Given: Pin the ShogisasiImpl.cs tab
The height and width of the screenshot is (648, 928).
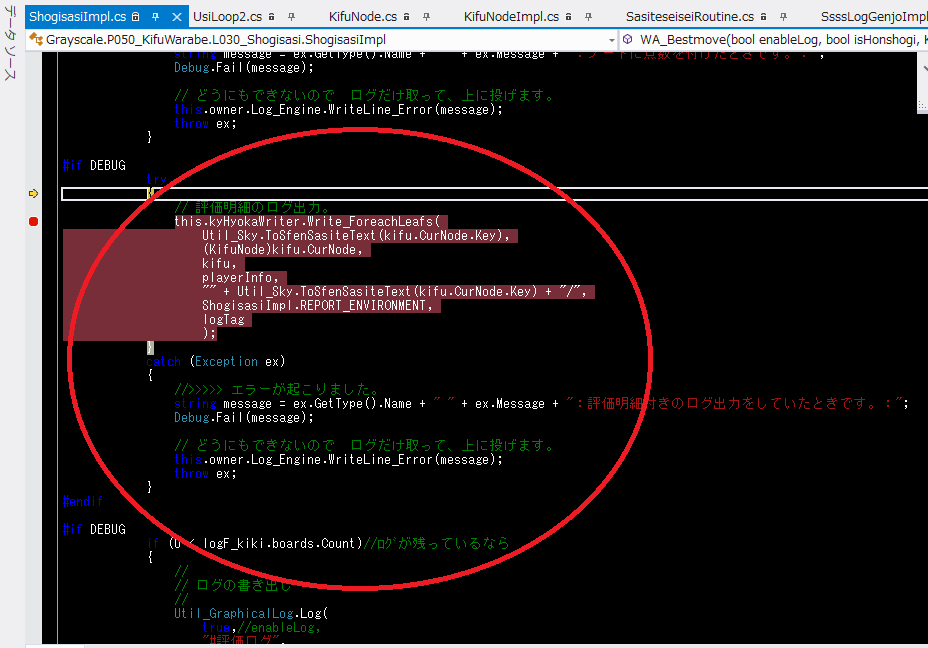Looking at the screenshot, I should click(156, 17).
